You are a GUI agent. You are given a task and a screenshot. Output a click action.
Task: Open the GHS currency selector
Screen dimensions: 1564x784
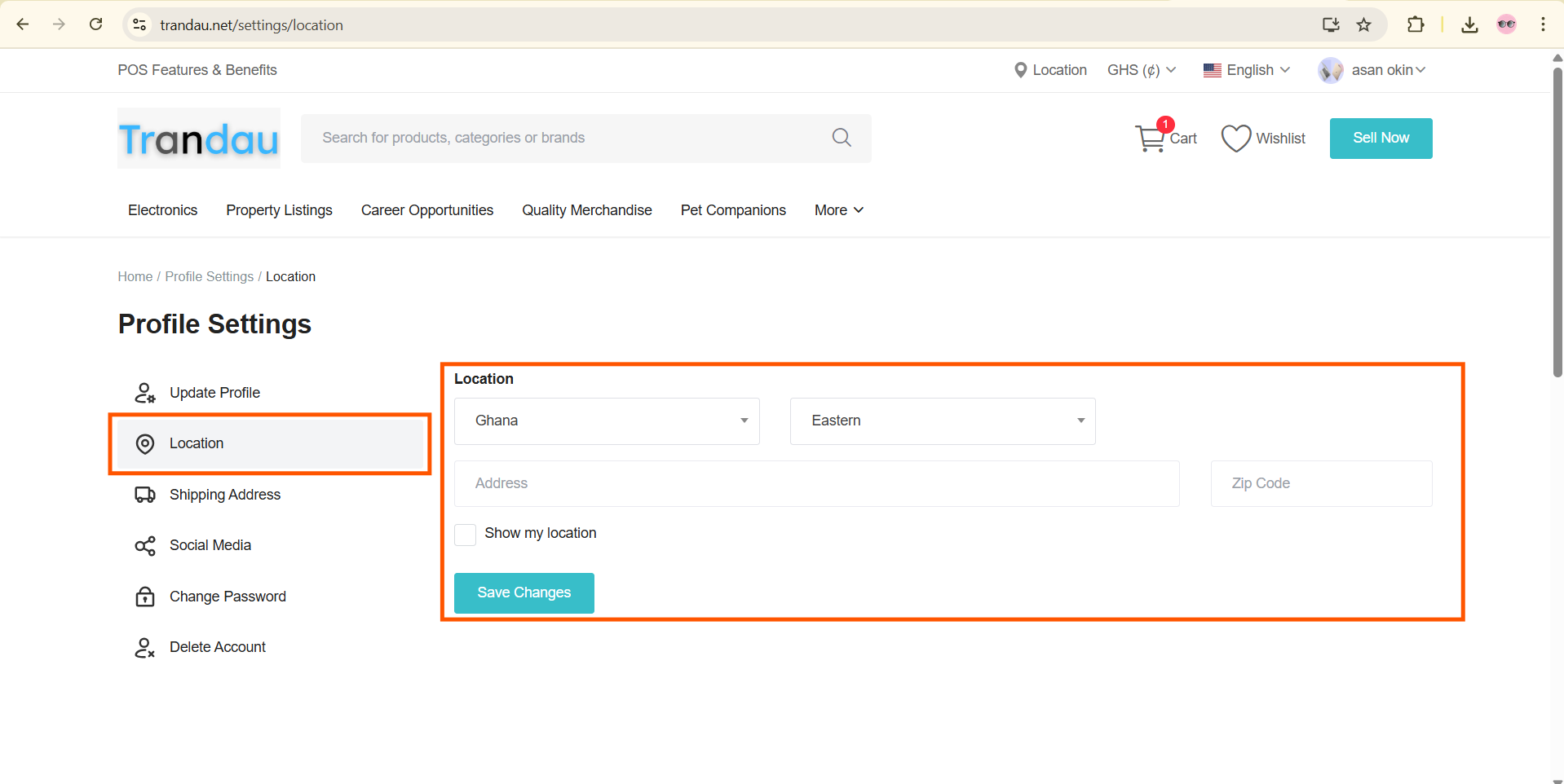pyautogui.click(x=1141, y=70)
